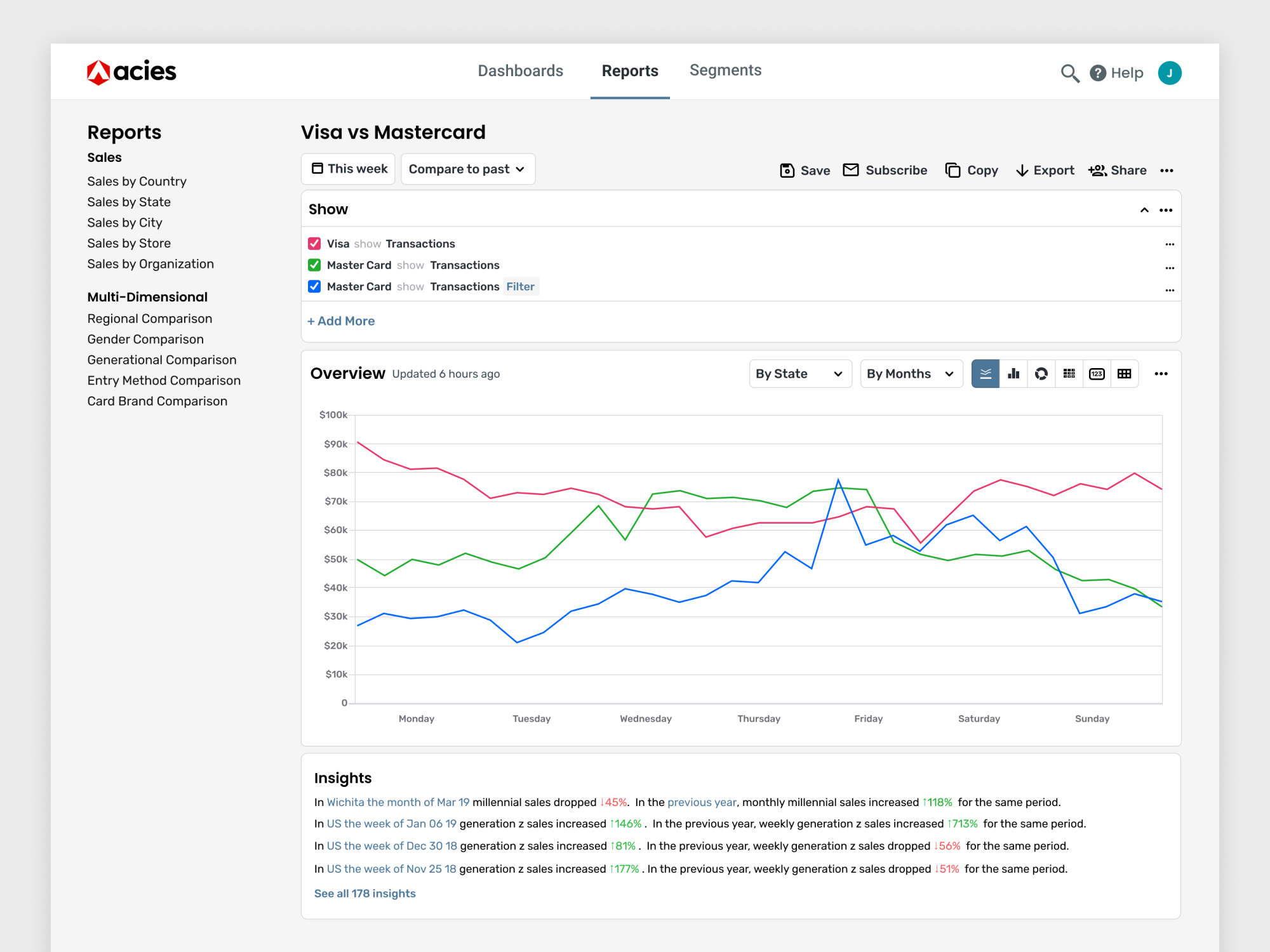The image size is (1270, 952).
Task: Open the user avatar J menu
Action: [x=1170, y=73]
